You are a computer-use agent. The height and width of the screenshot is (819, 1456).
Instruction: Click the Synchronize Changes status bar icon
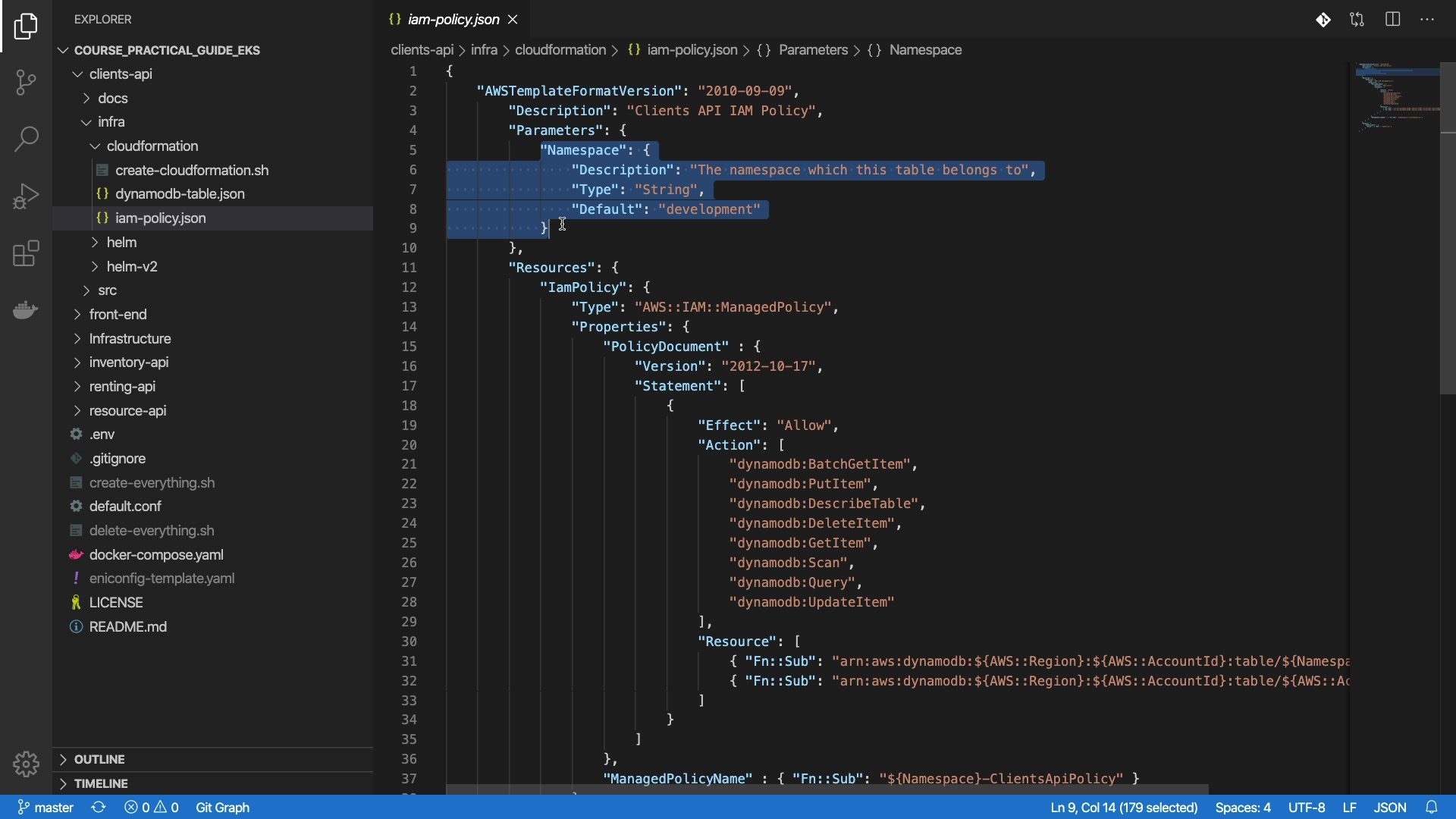pos(99,808)
